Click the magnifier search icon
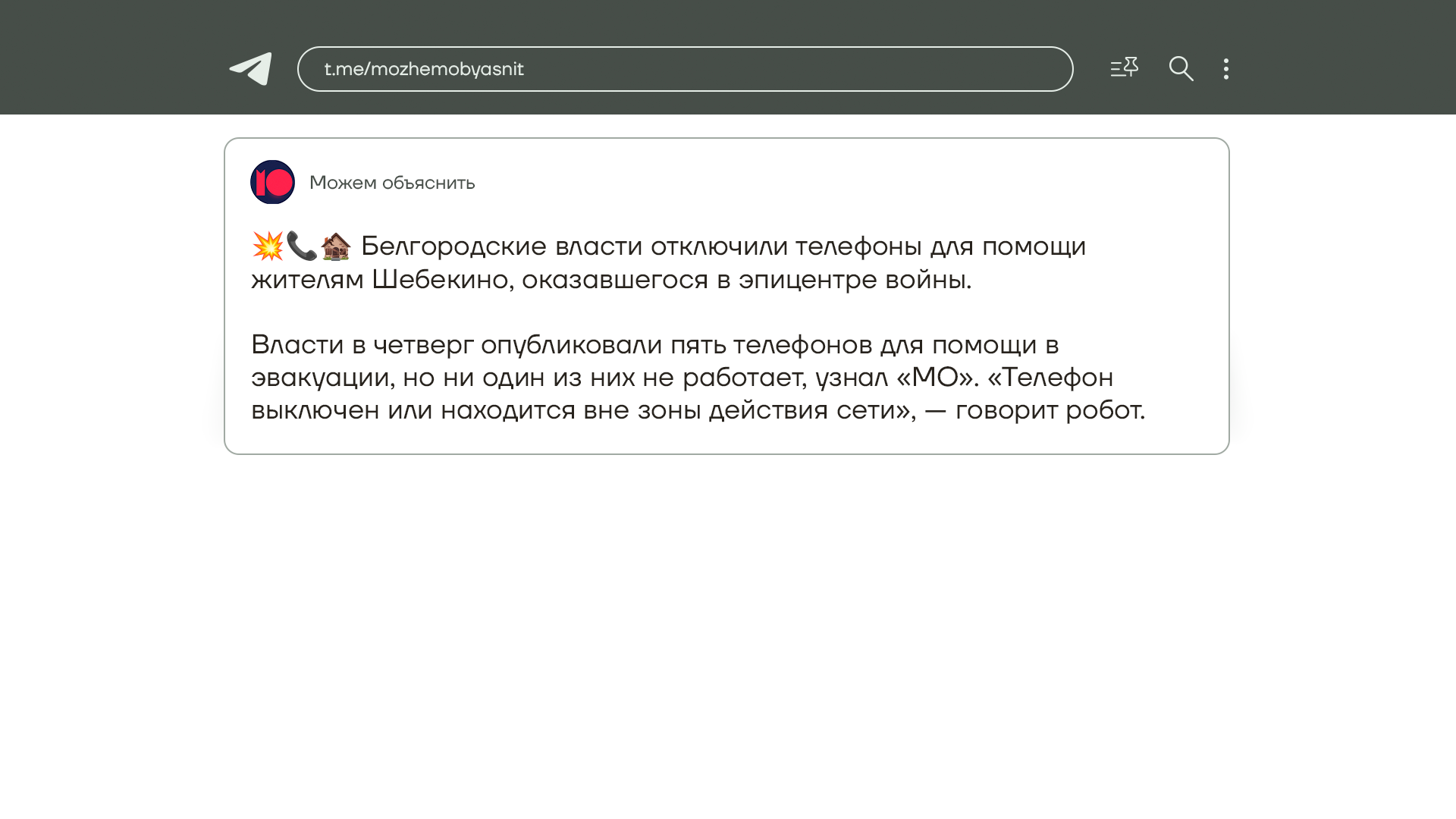Image resolution: width=1456 pixels, height=819 pixels. point(1181,69)
